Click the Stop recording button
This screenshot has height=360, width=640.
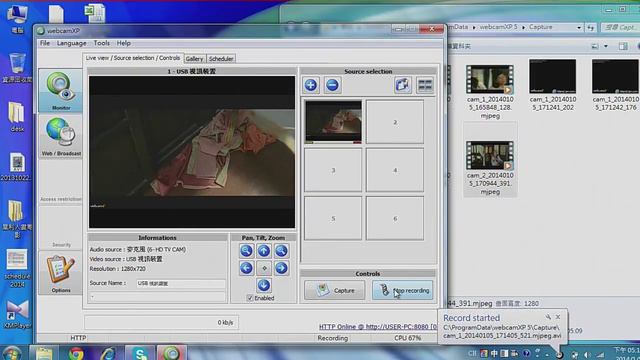pos(402,291)
